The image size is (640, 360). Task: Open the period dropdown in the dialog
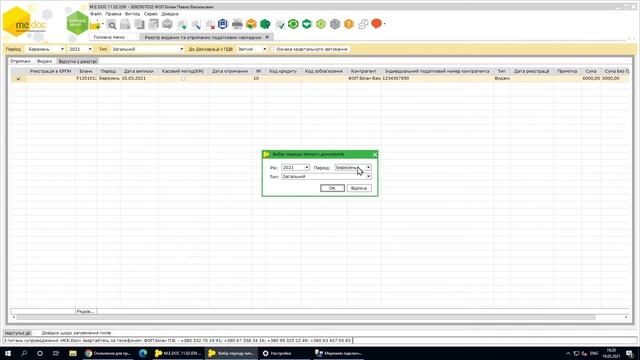(x=368, y=167)
